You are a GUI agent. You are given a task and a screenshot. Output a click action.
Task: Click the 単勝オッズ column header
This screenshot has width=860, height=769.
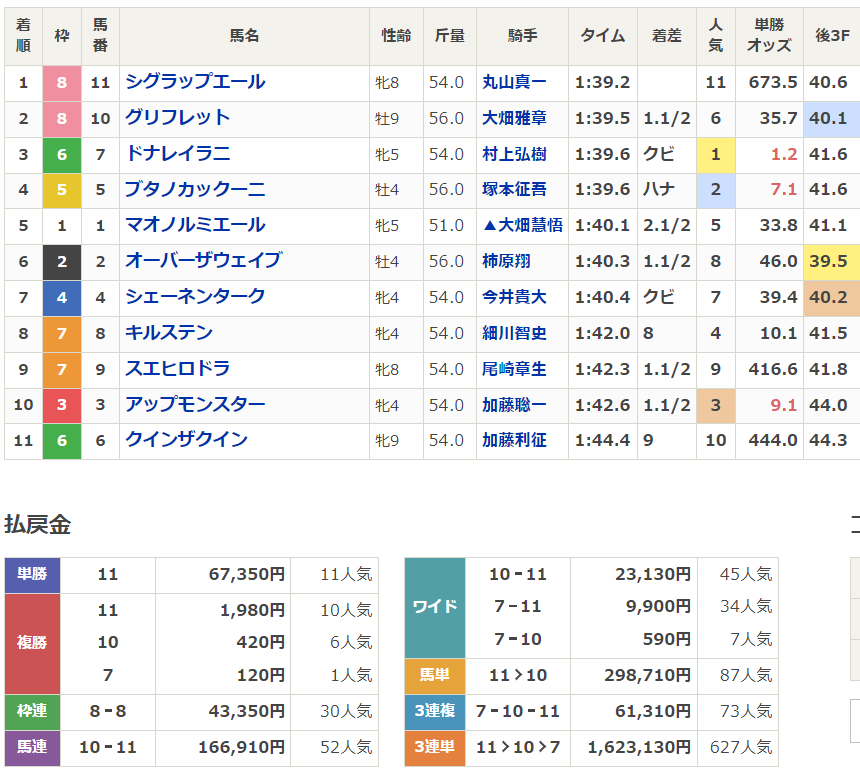tap(769, 36)
